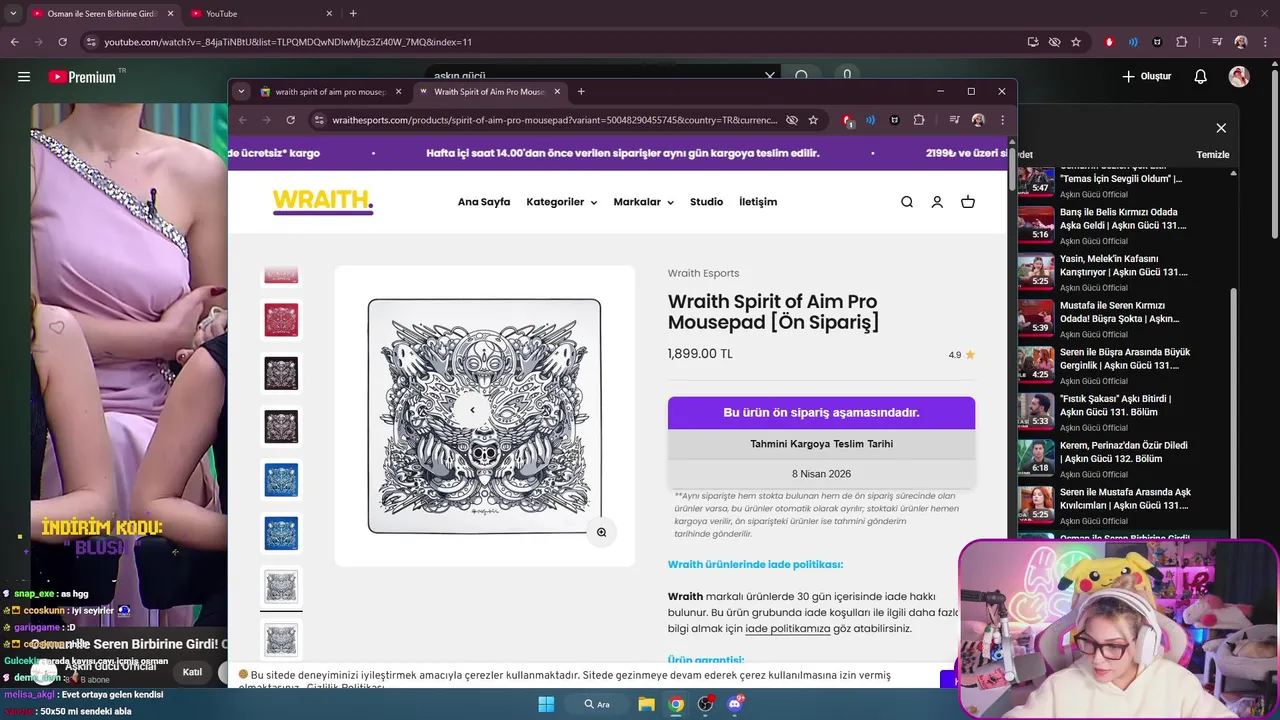This screenshot has height=720, width=1280.
Task: Click 'Bu ürün ön sipariş aşamasındadır.' button
Action: pos(821,412)
